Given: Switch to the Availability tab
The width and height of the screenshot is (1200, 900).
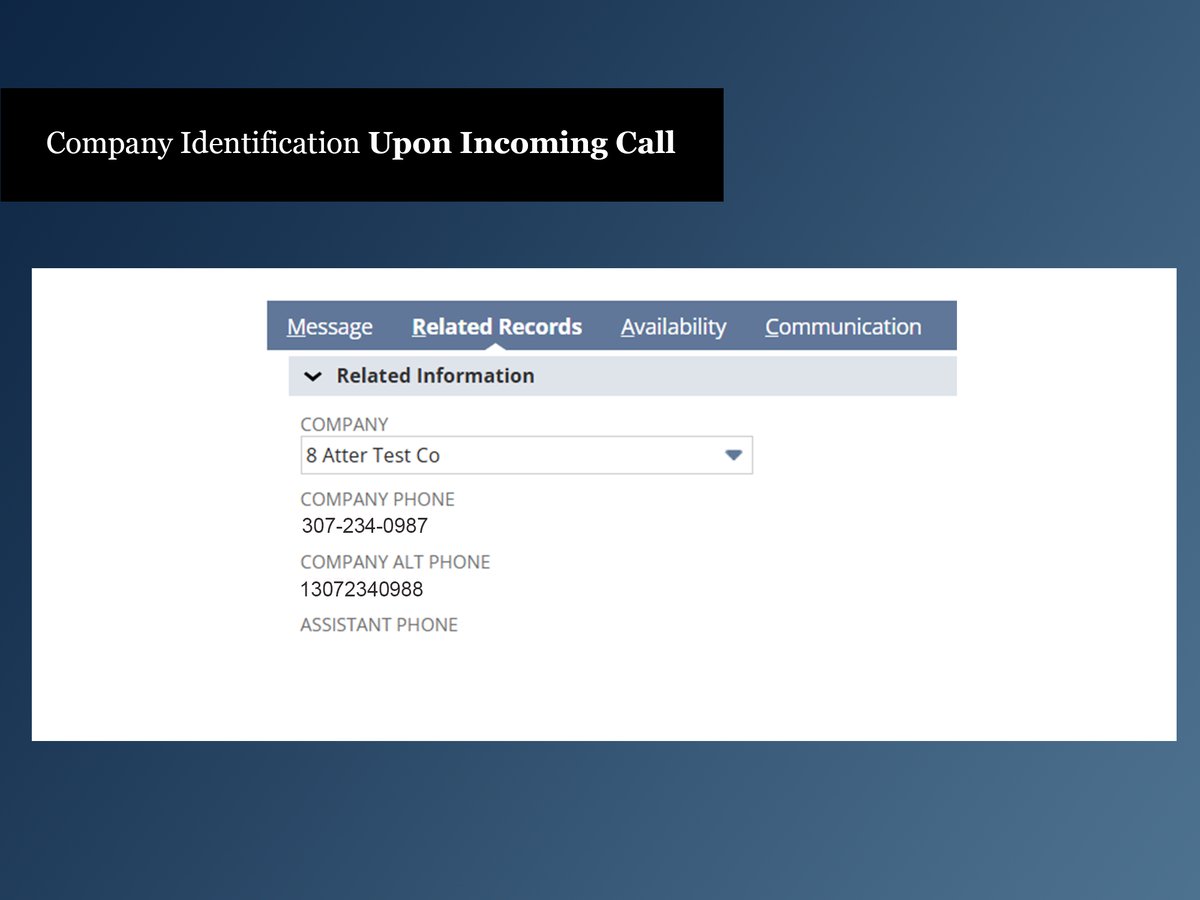Looking at the screenshot, I should point(673,327).
